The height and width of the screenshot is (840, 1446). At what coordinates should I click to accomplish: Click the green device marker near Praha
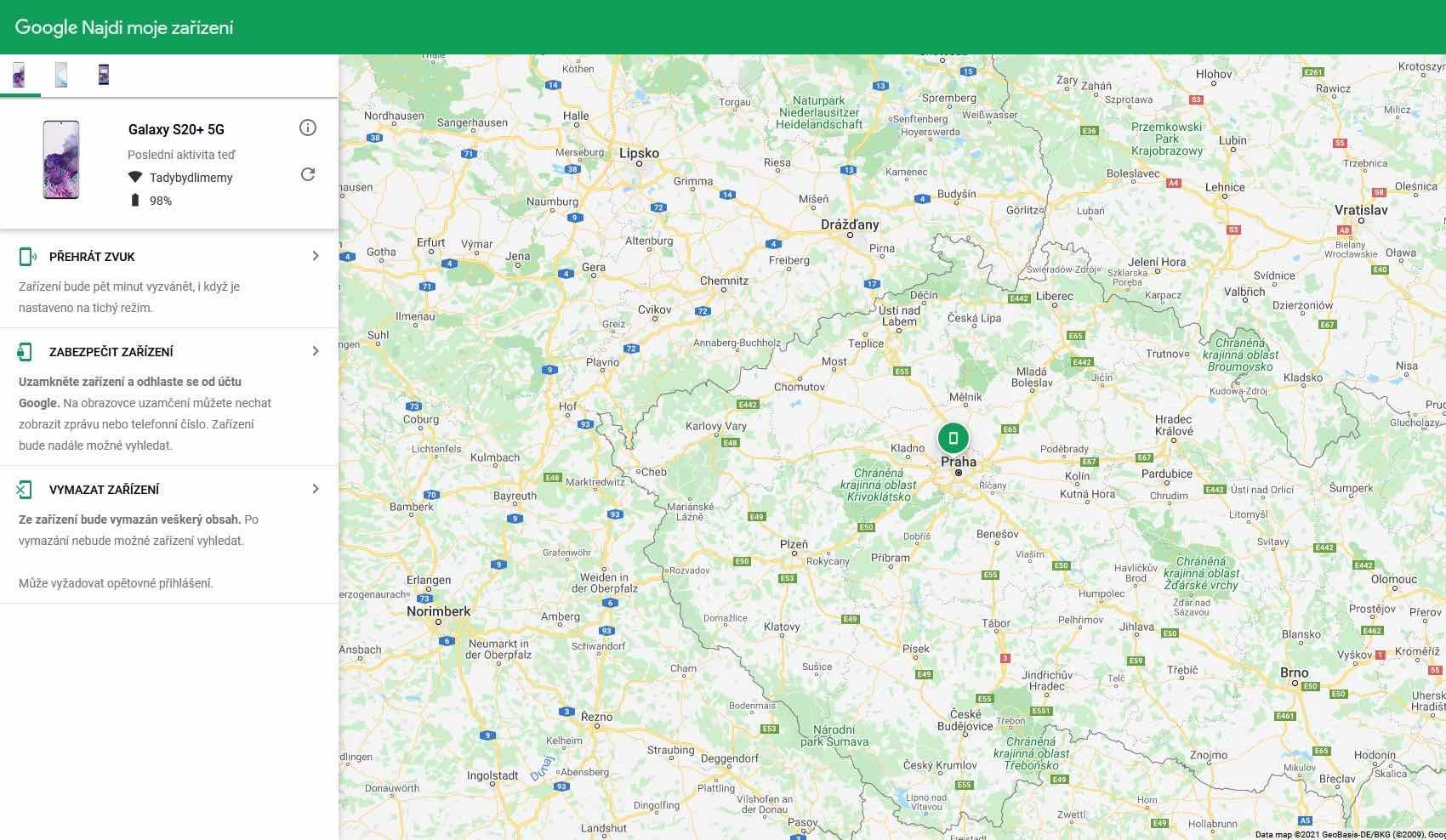pos(954,439)
